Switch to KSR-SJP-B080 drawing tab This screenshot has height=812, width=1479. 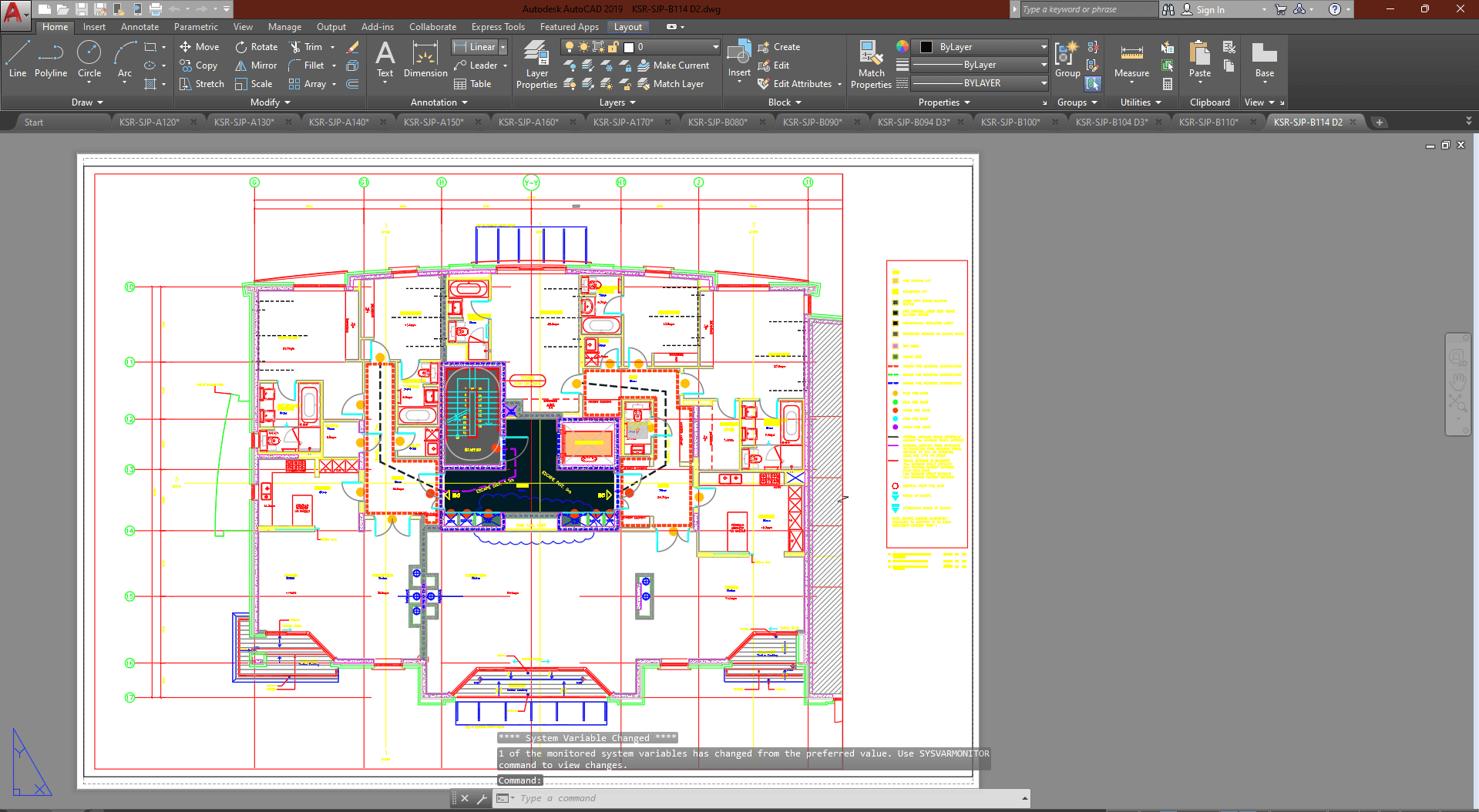(717, 122)
